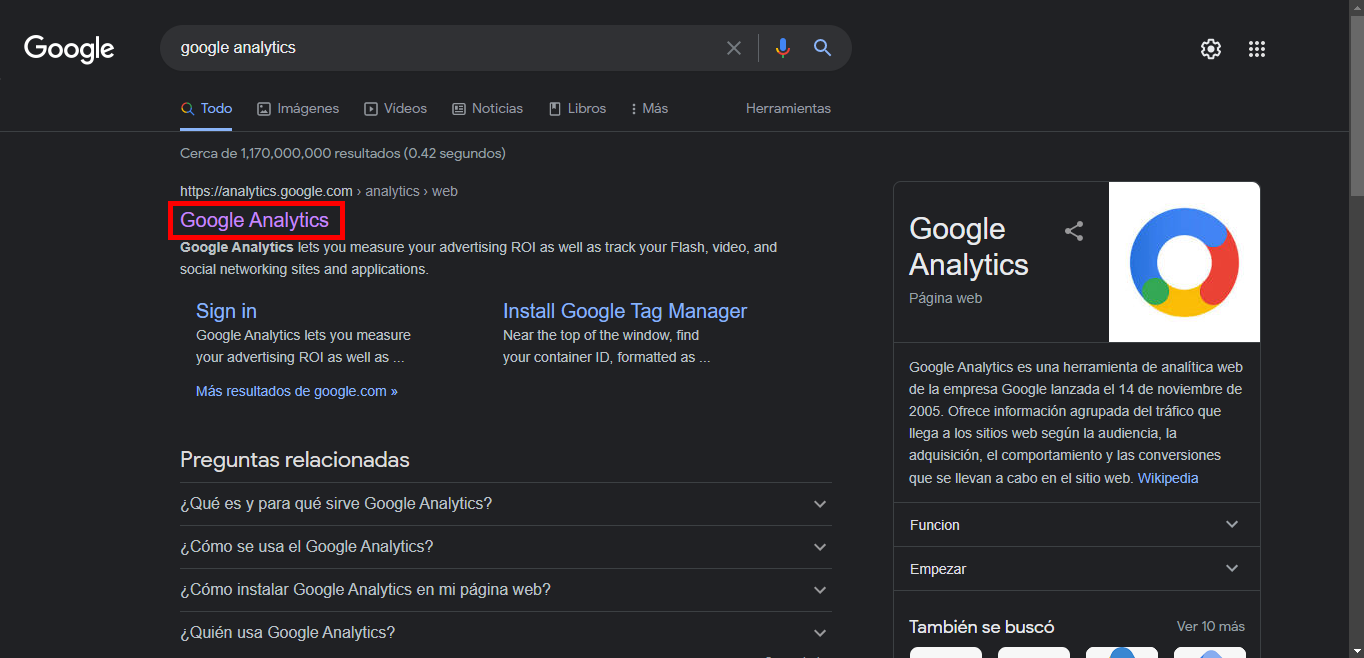Viewport: 1364px width, 658px height.
Task: Open the Más menu
Action: coord(649,109)
